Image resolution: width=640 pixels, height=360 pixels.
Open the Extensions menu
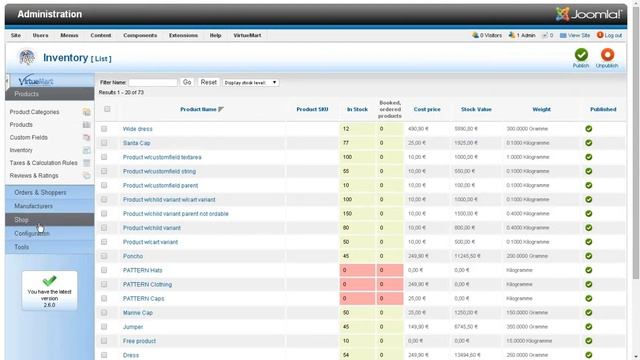click(183, 36)
